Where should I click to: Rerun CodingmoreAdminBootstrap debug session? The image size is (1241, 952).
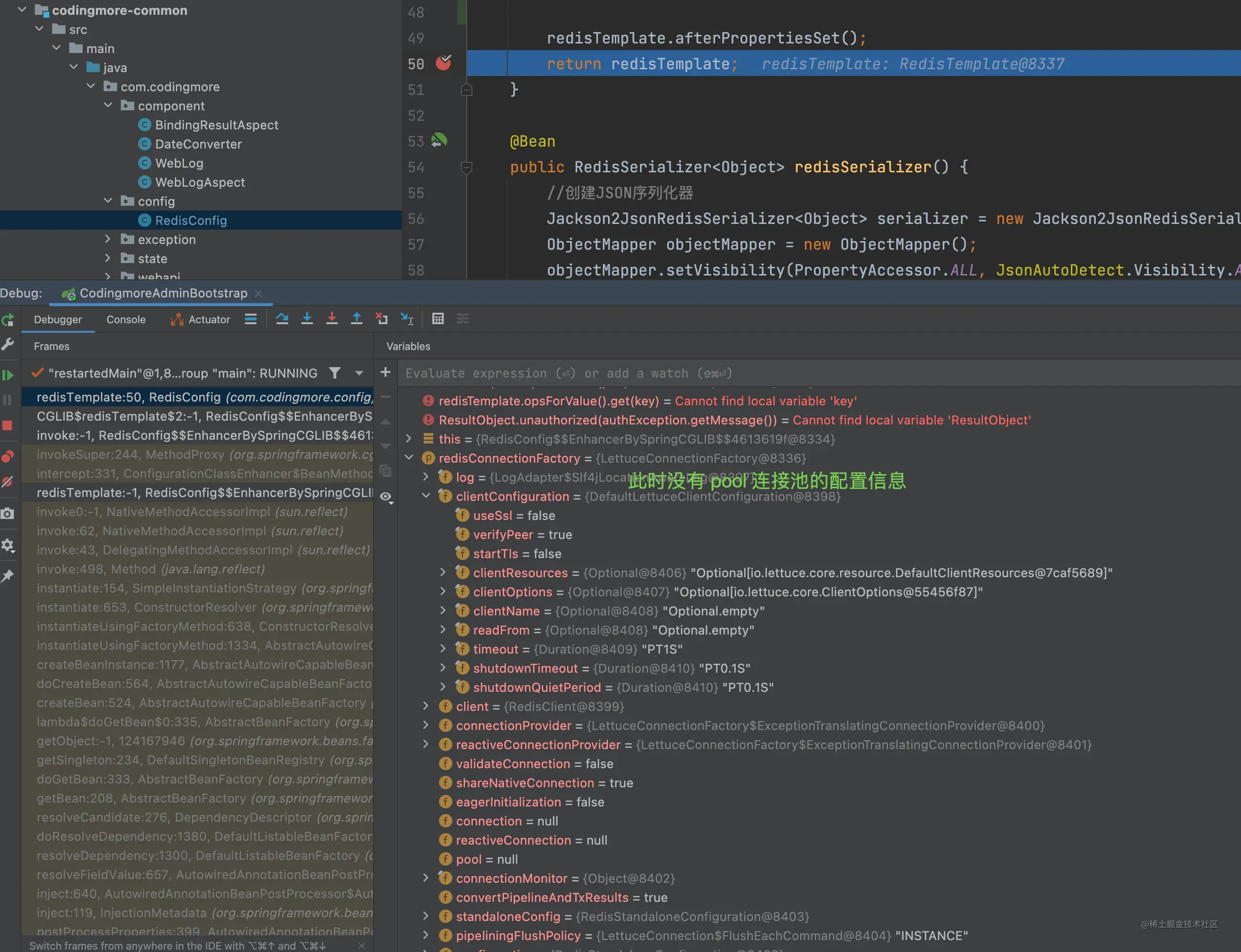point(8,319)
